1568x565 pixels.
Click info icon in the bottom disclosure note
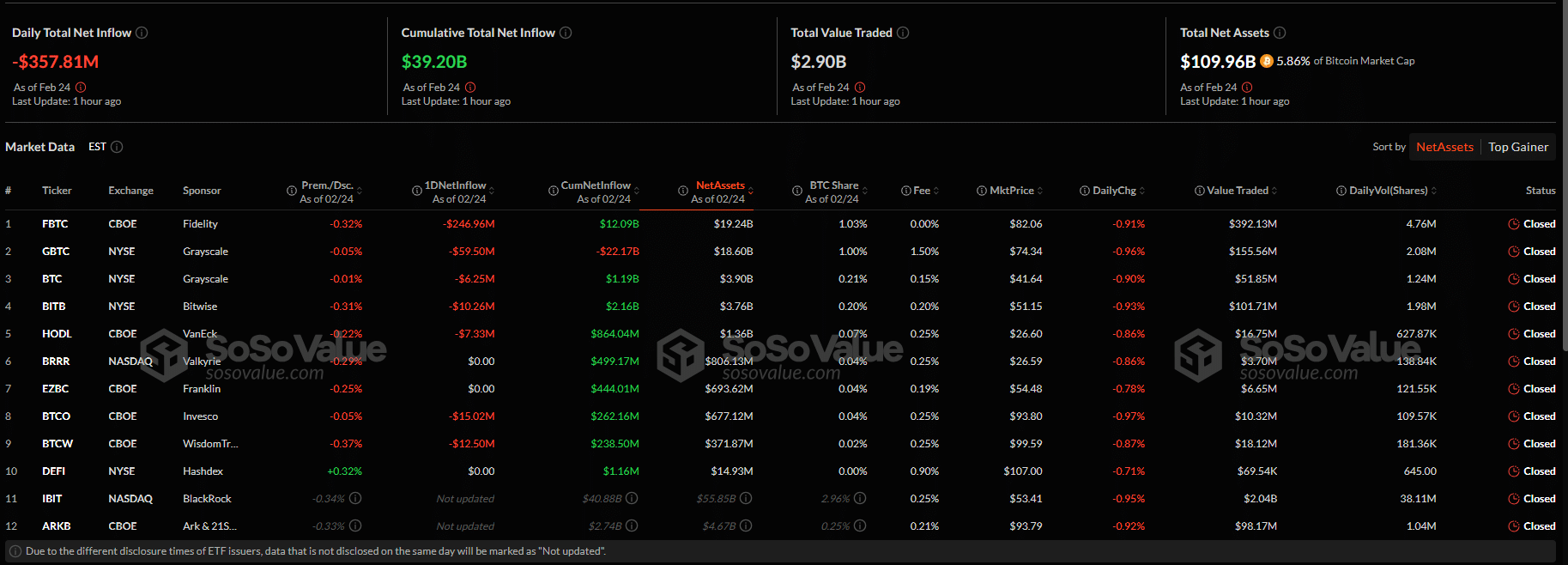(x=15, y=551)
